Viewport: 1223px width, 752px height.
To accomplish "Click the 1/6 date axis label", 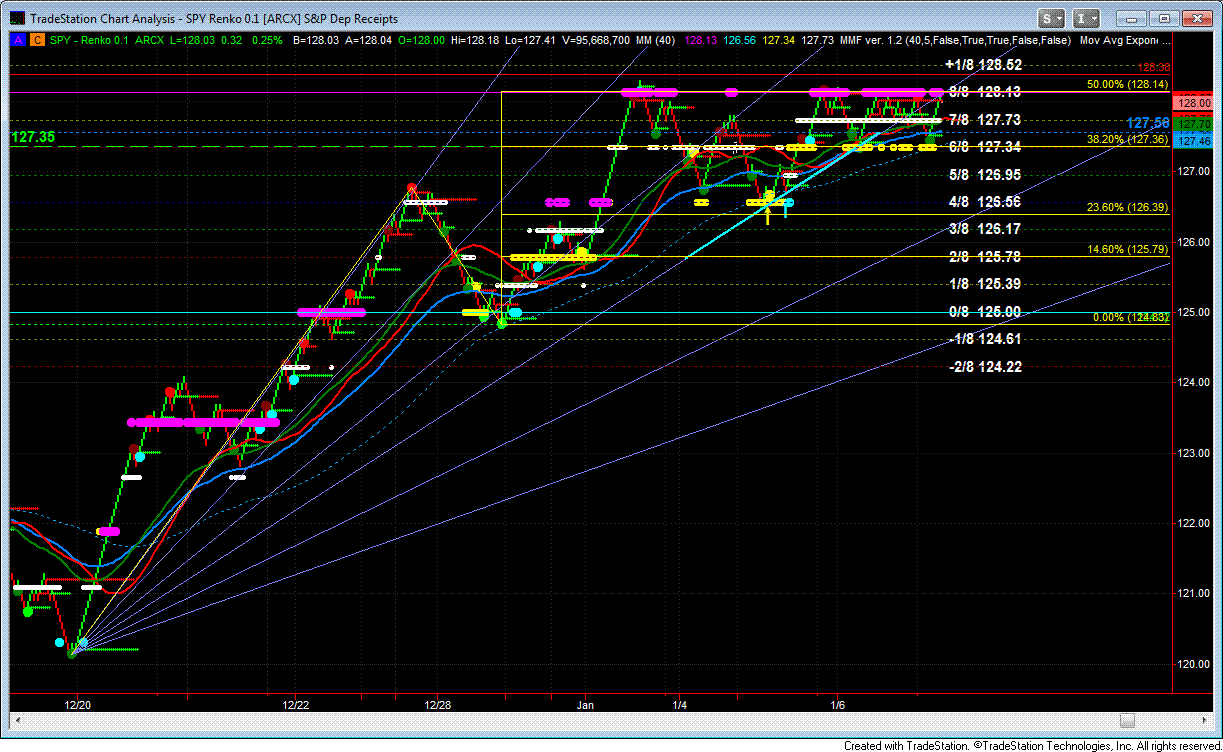I will coord(838,705).
